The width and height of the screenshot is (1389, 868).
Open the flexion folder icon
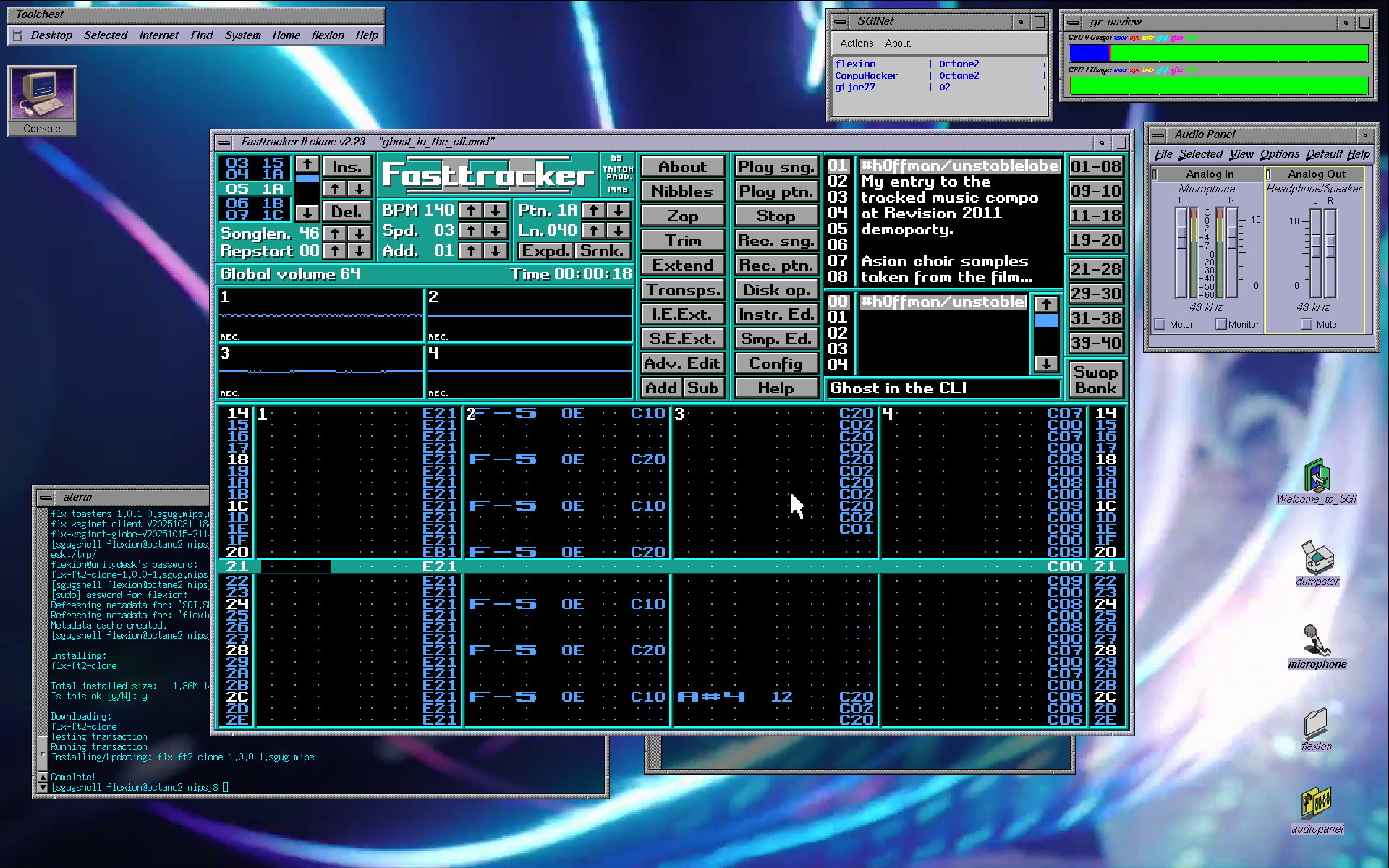[1317, 729]
